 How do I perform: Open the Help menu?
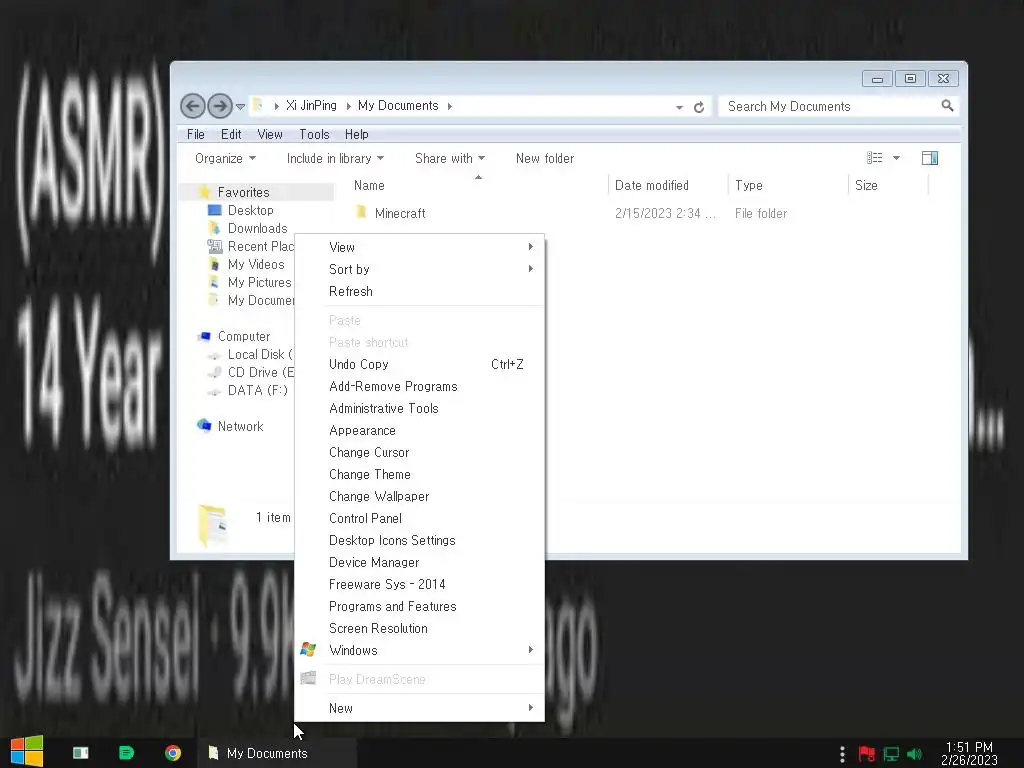pos(357,134)
